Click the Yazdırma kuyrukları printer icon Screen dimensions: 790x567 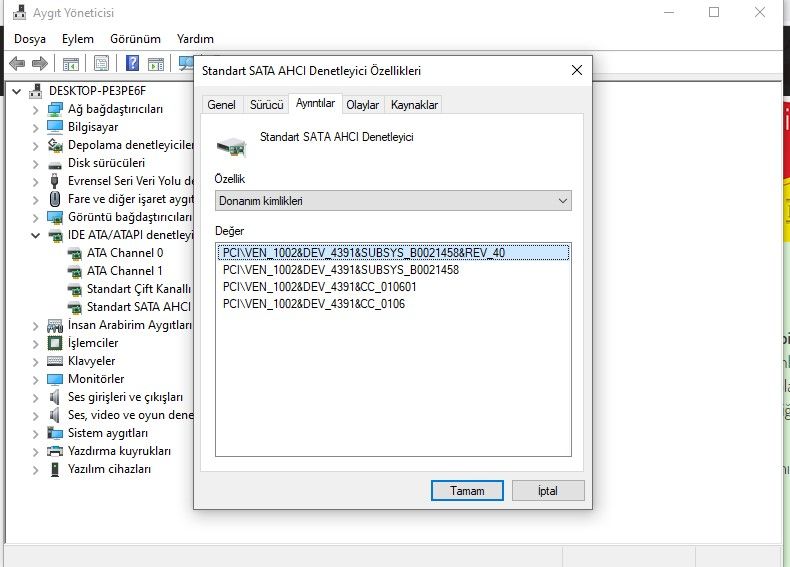54,451
